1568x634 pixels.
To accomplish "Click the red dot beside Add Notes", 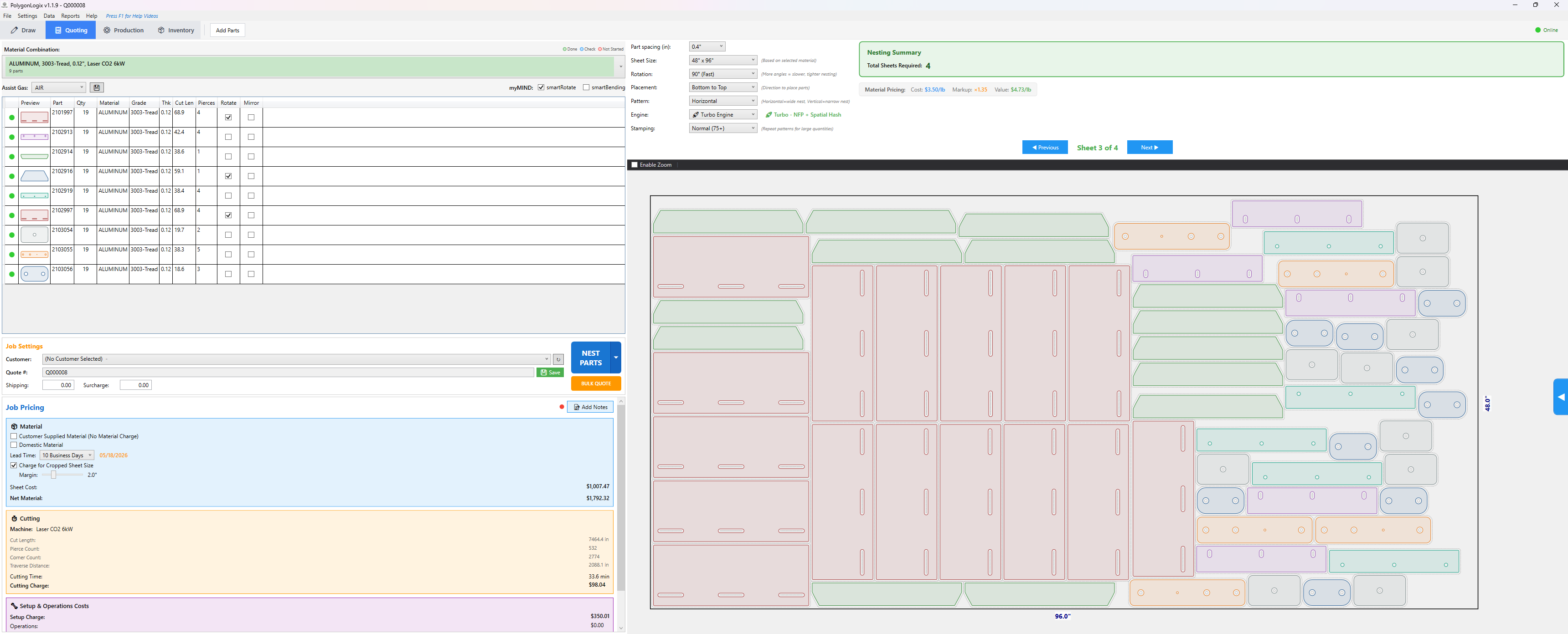I will (x=561, y=407).
